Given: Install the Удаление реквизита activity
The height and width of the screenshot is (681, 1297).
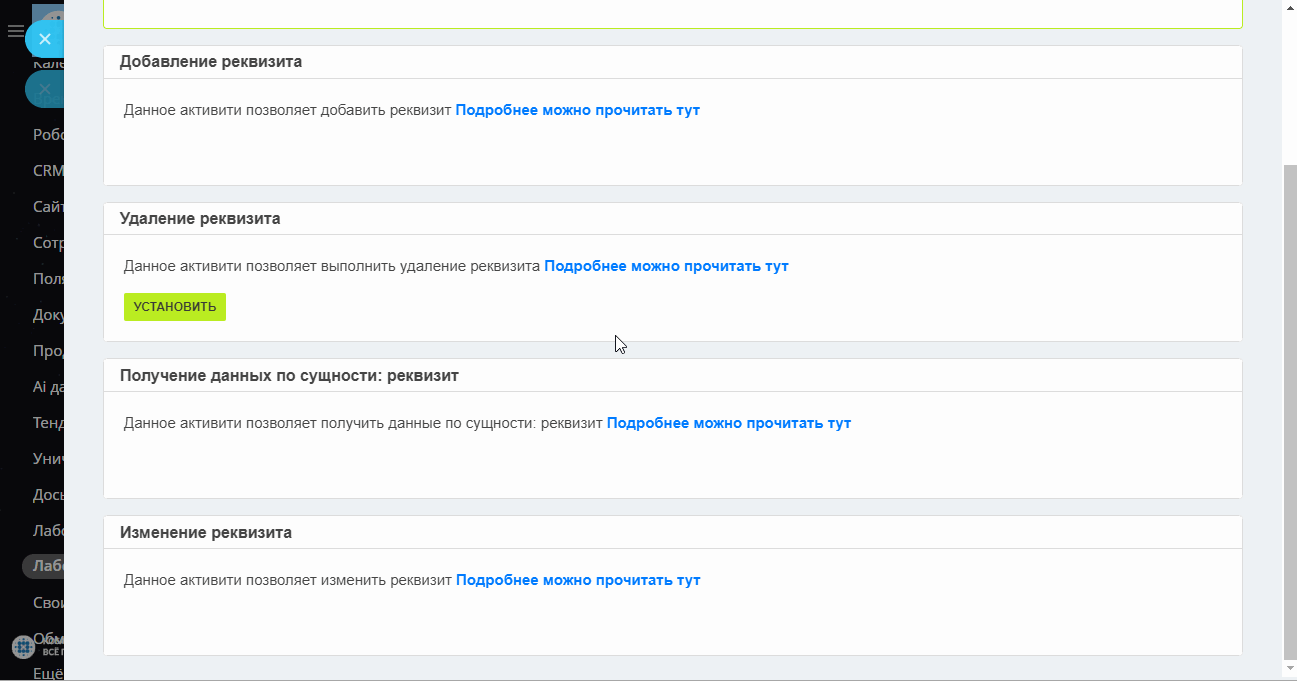Looking at the screenshot, I should (175, 307).
